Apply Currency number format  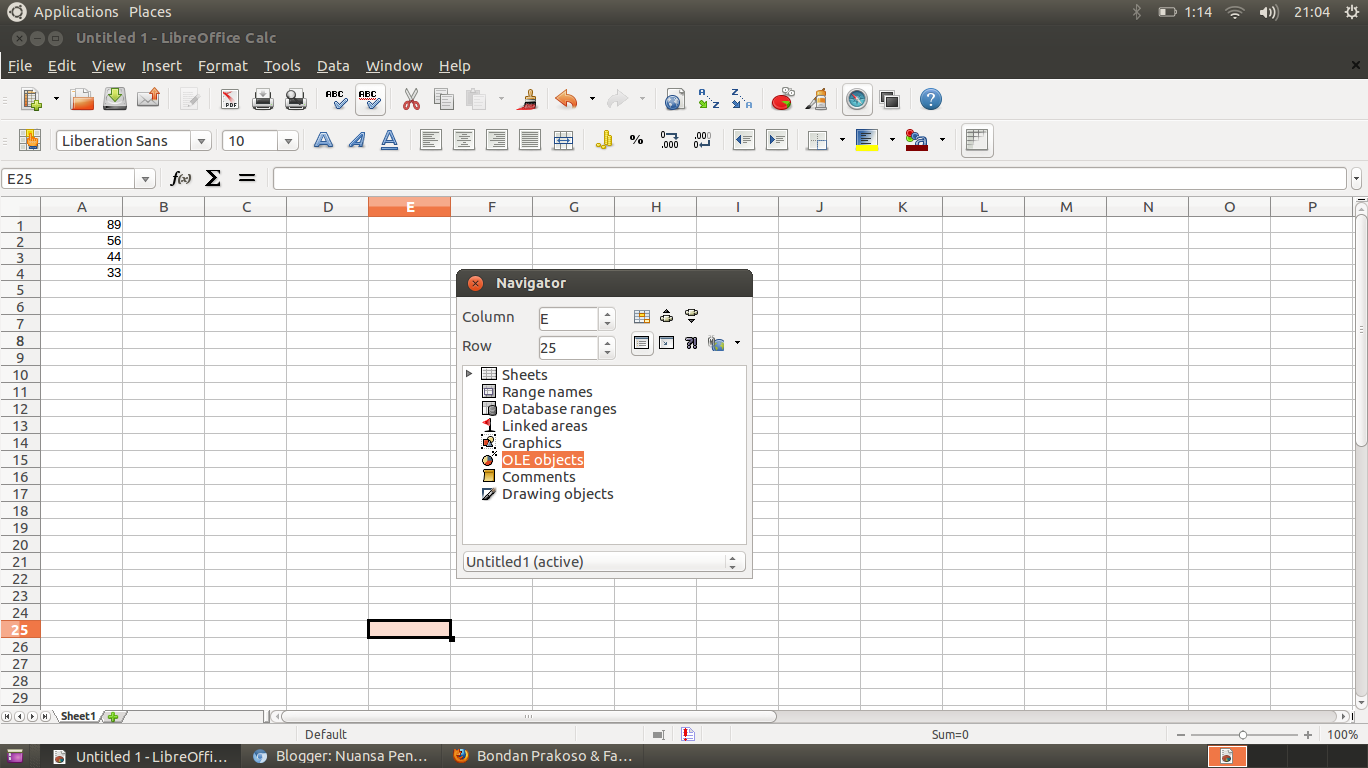click(x=603, y=141)
